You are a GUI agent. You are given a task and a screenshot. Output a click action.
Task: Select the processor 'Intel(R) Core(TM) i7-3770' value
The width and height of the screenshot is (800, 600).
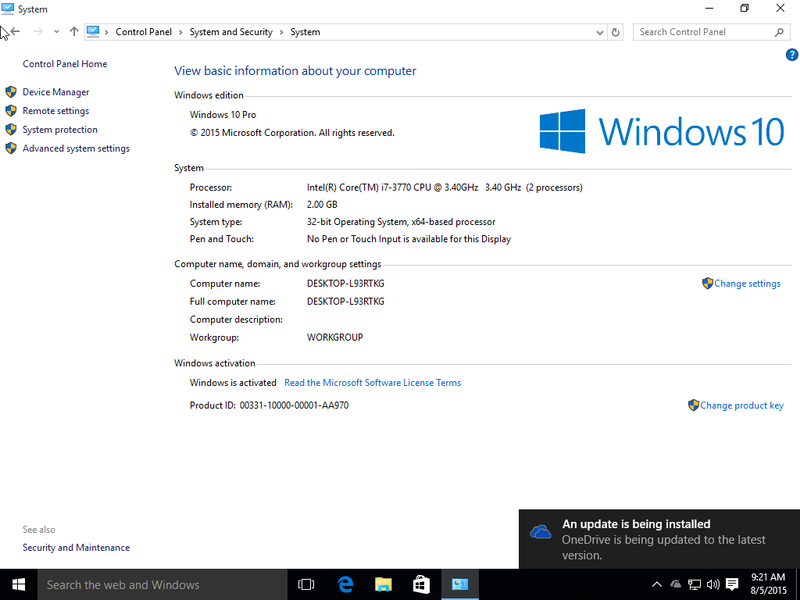coord(444,188)
